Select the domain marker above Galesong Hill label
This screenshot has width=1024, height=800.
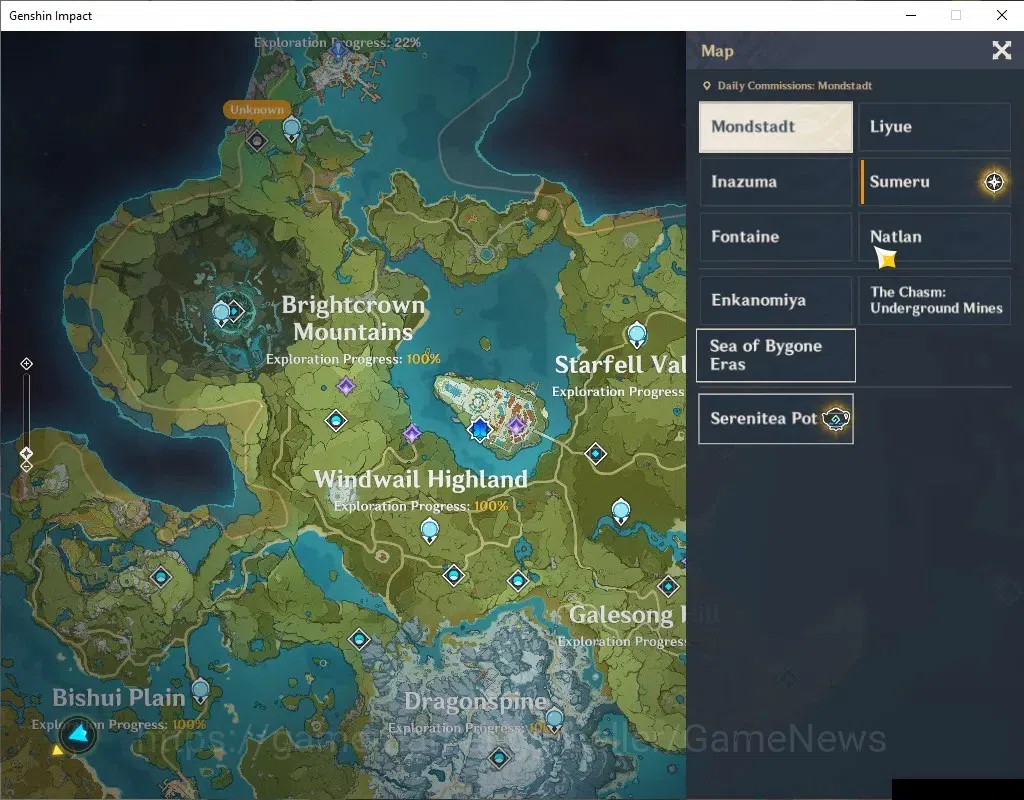(667, 586)
